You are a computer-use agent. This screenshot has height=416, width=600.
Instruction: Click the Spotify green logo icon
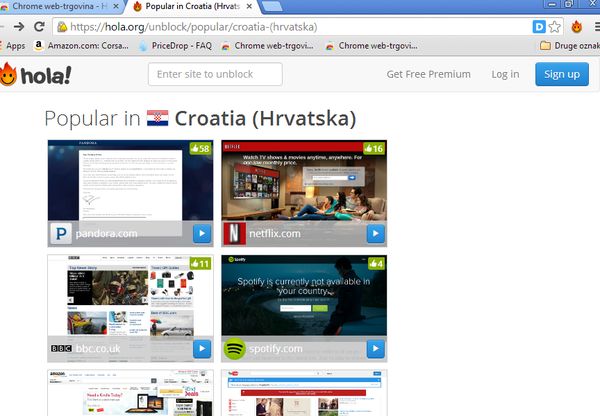[235, 349]
